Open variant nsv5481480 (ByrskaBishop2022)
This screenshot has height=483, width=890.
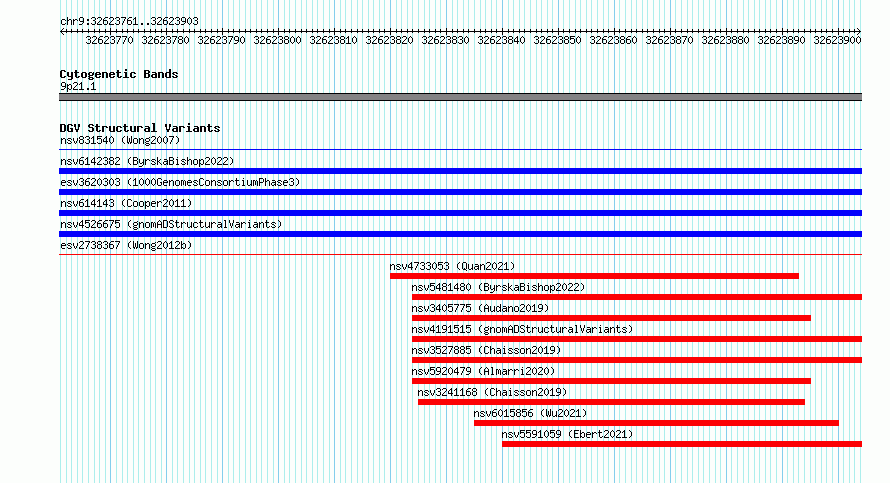498,287
